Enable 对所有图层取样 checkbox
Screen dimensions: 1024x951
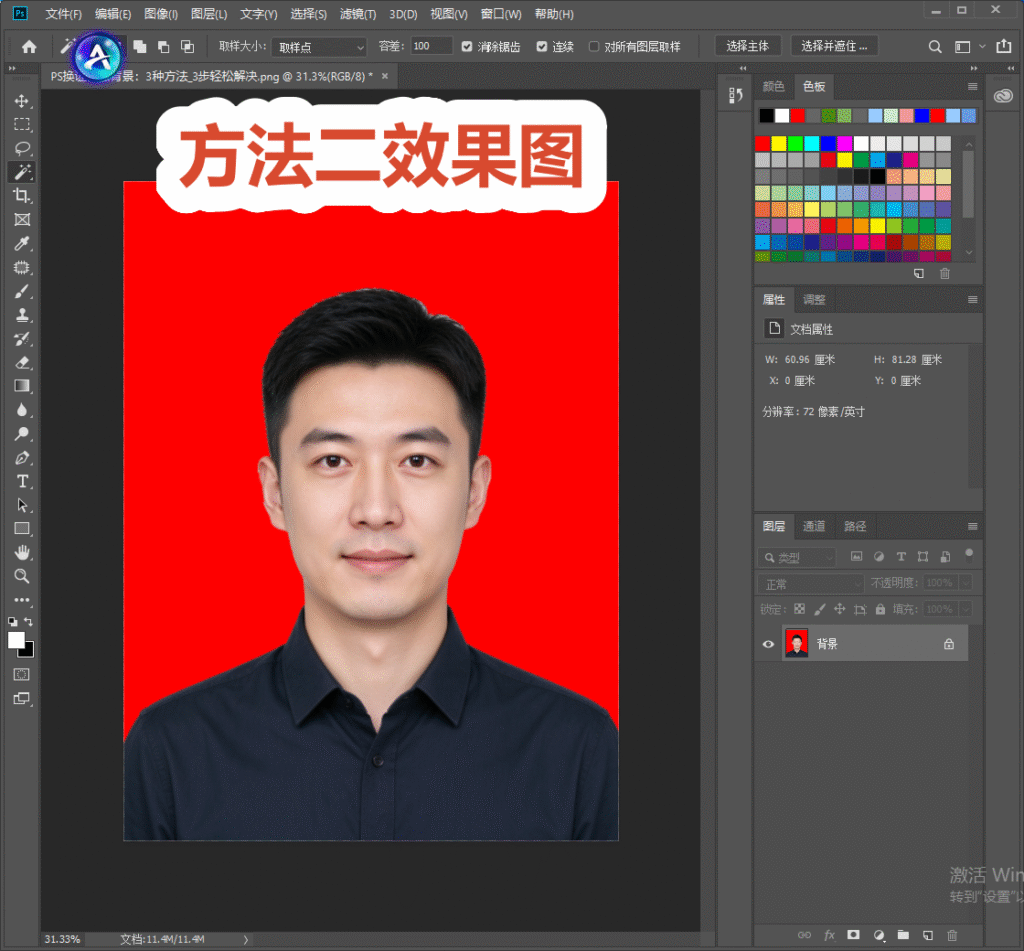coord(594,46)
